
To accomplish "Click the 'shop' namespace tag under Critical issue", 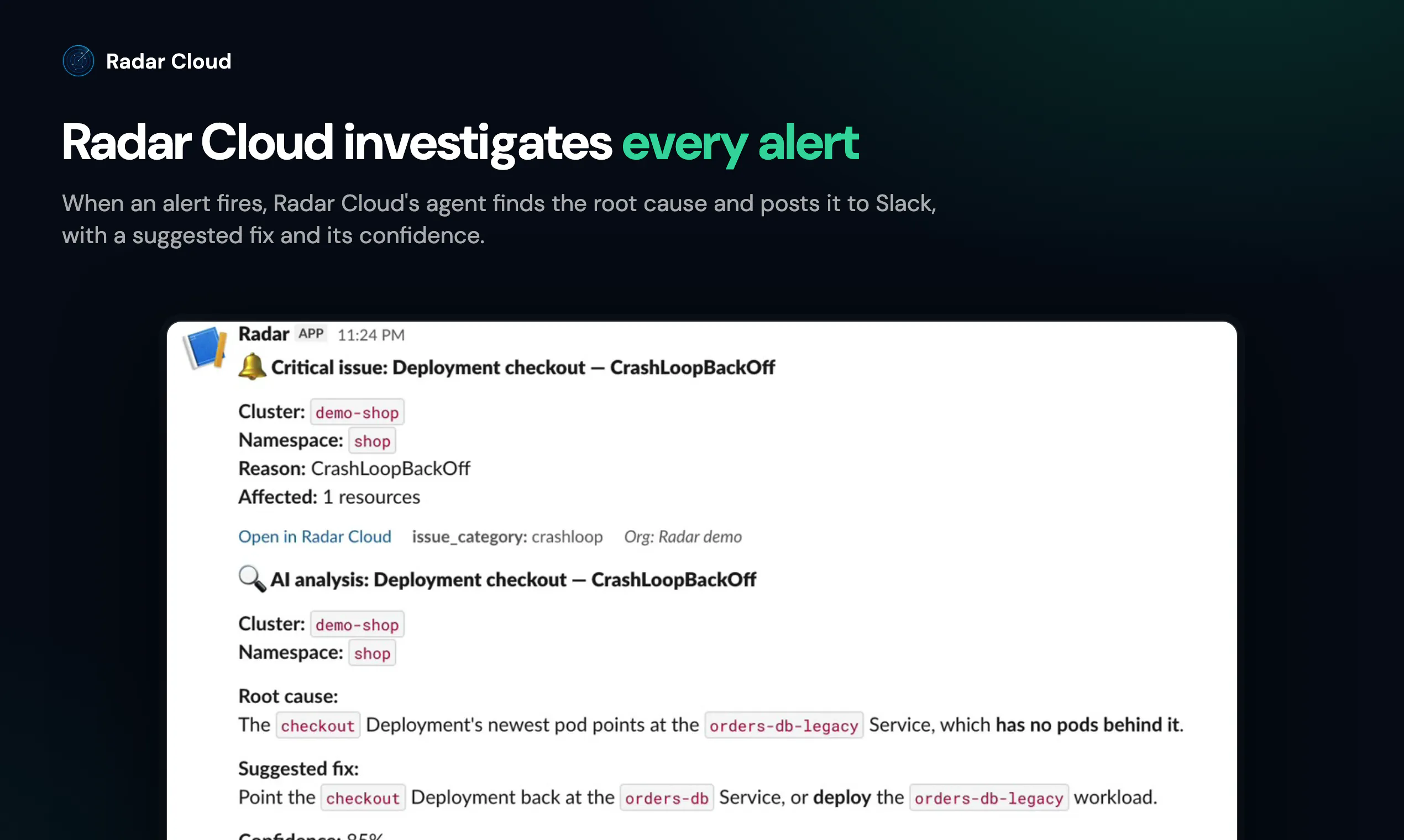I will point(372,440).
